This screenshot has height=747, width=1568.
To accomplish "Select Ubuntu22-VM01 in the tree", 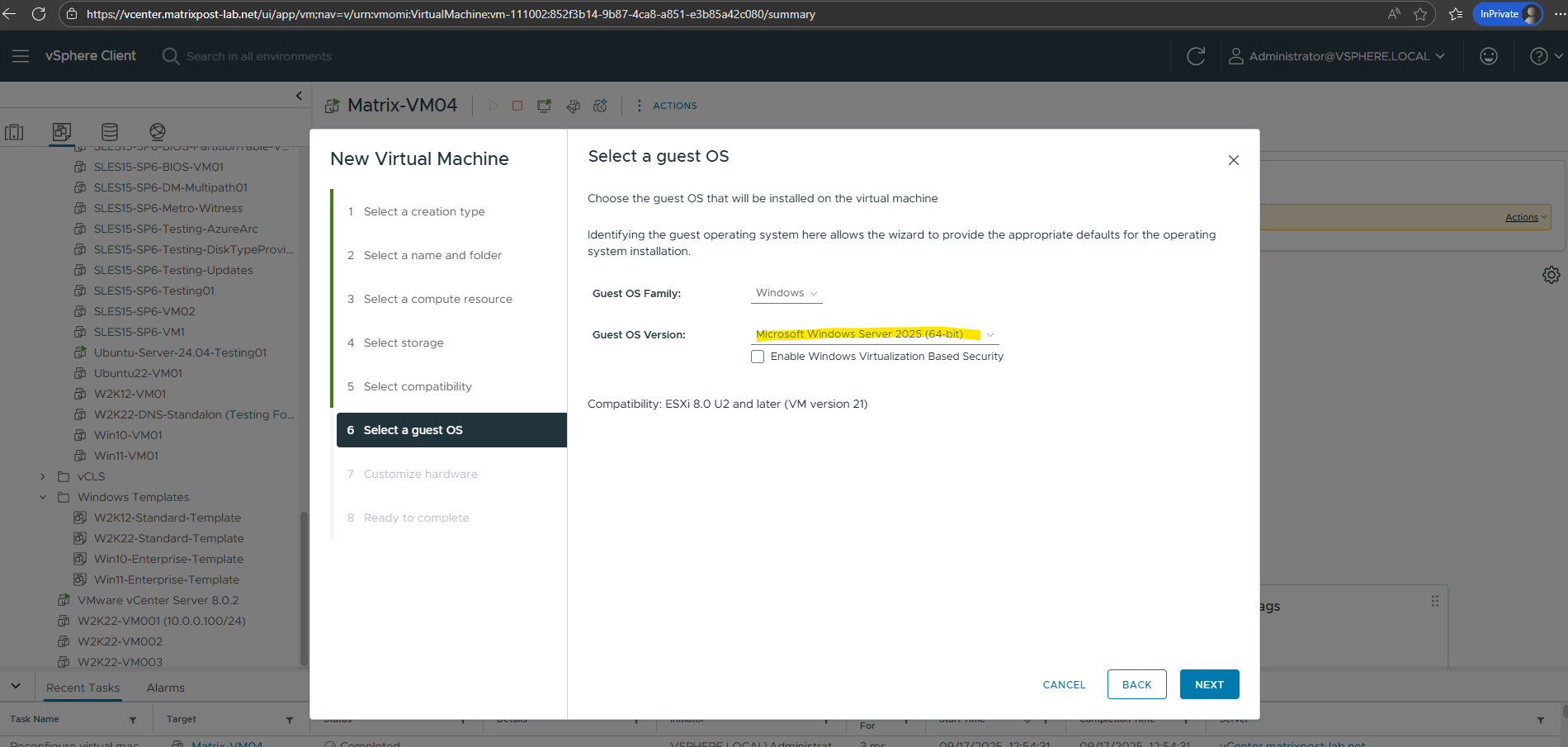I will (138, 373).
